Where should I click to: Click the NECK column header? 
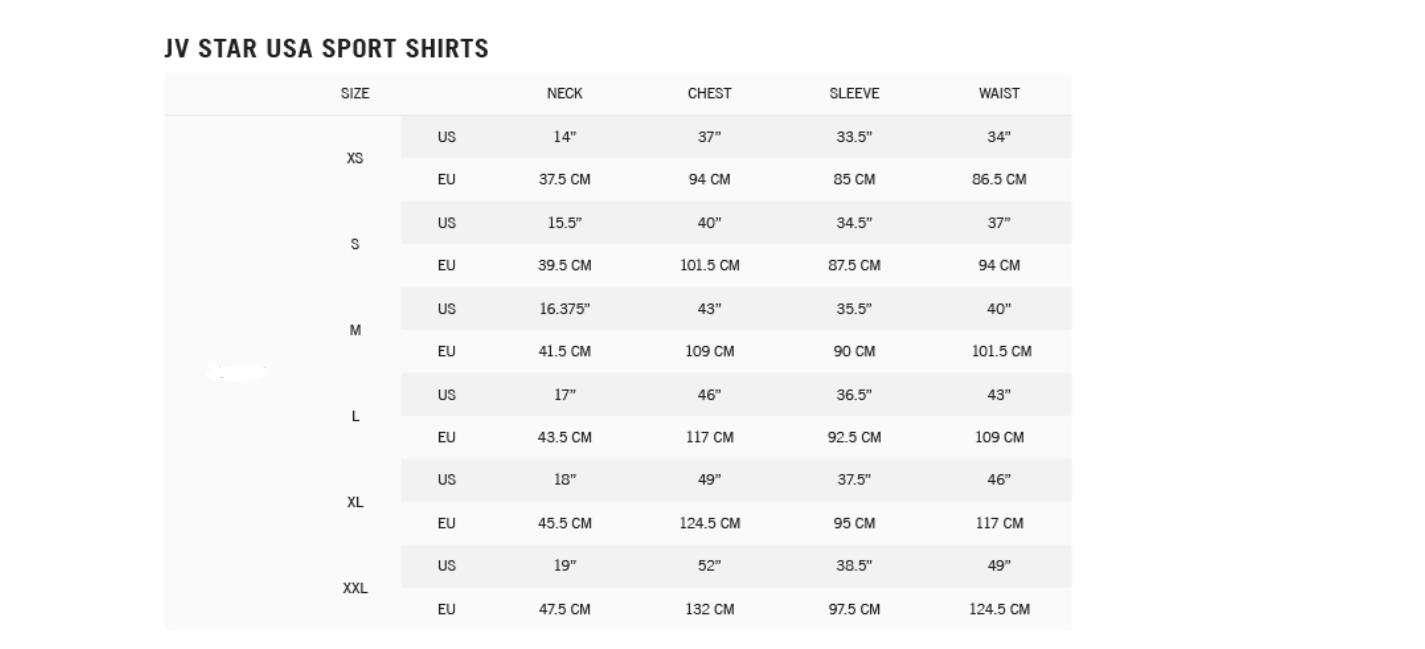click(564, 93)
